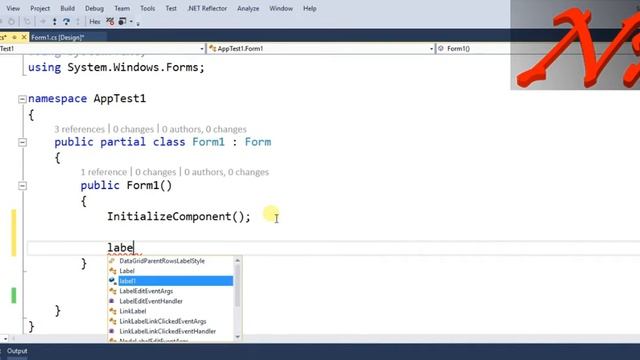Close the active Form1.cs code tab
This screenshot has width=640, height=360.
24,37
